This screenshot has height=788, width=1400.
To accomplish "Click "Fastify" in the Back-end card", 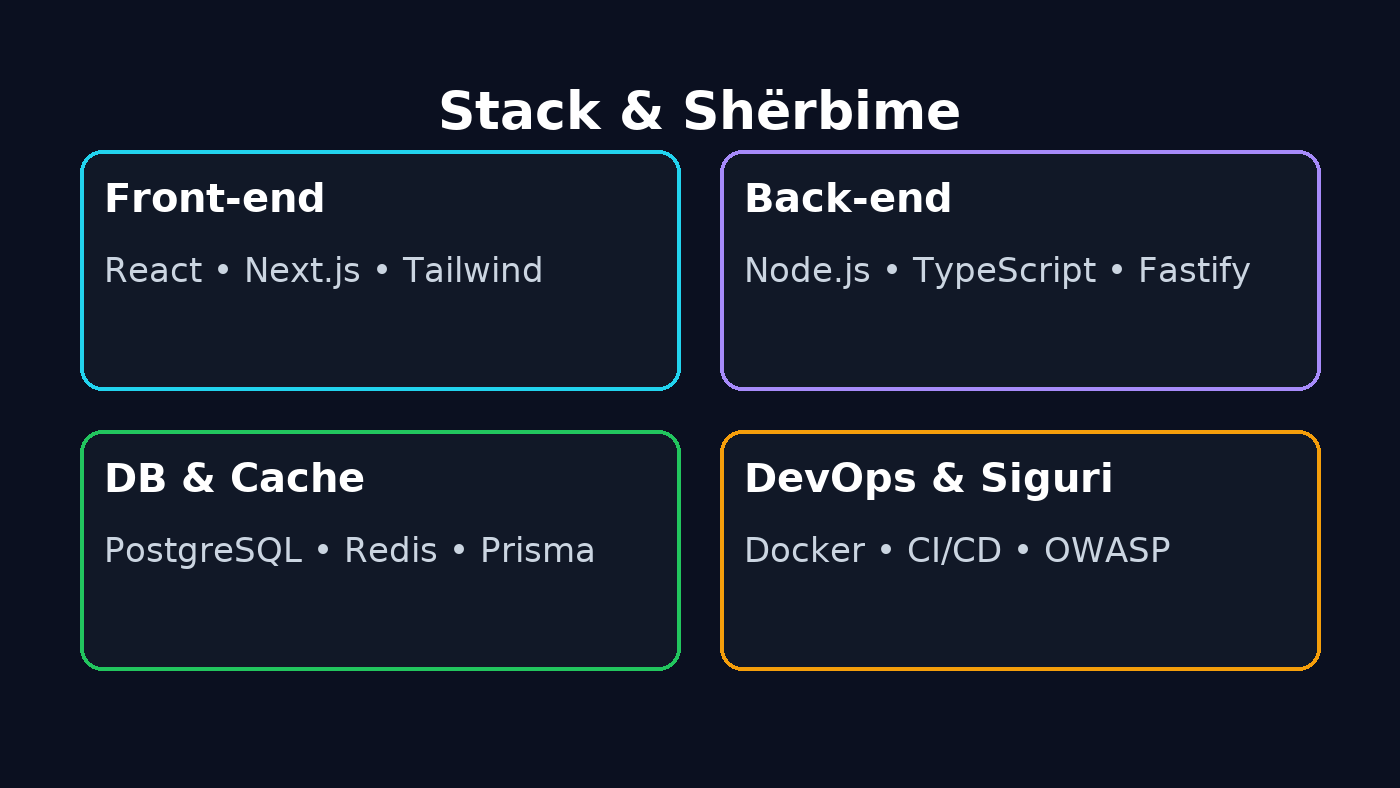I will tap(1193, 270).
